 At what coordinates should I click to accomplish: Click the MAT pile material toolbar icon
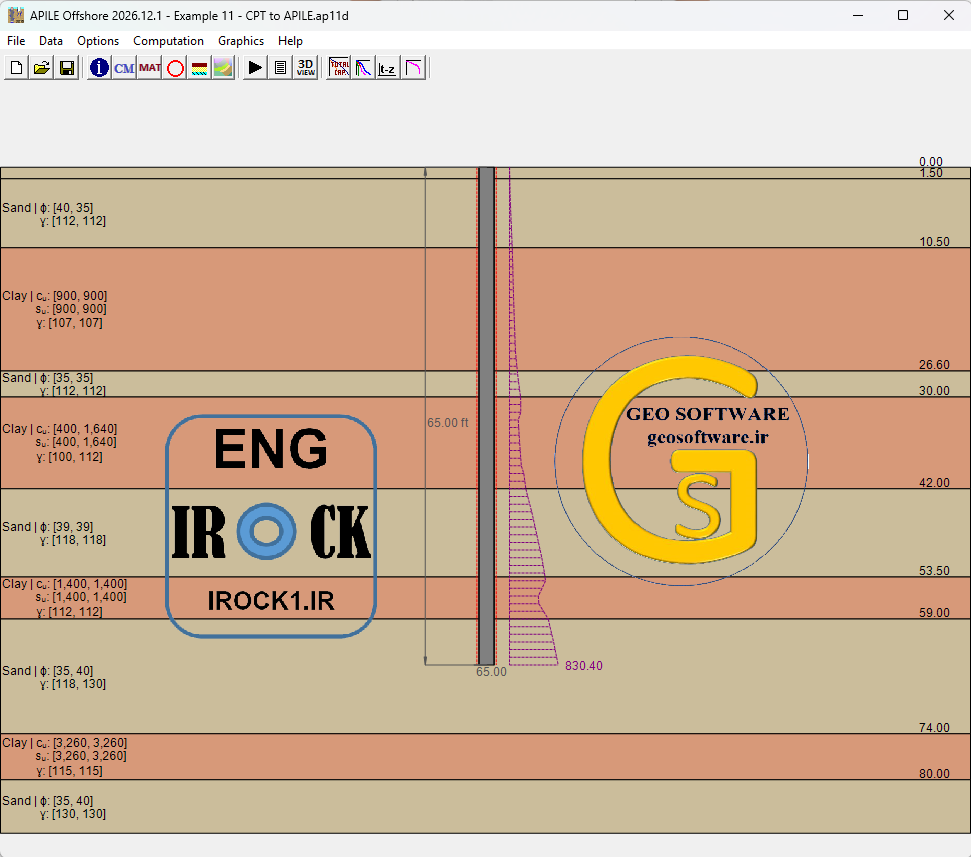[x=150, y=67]
